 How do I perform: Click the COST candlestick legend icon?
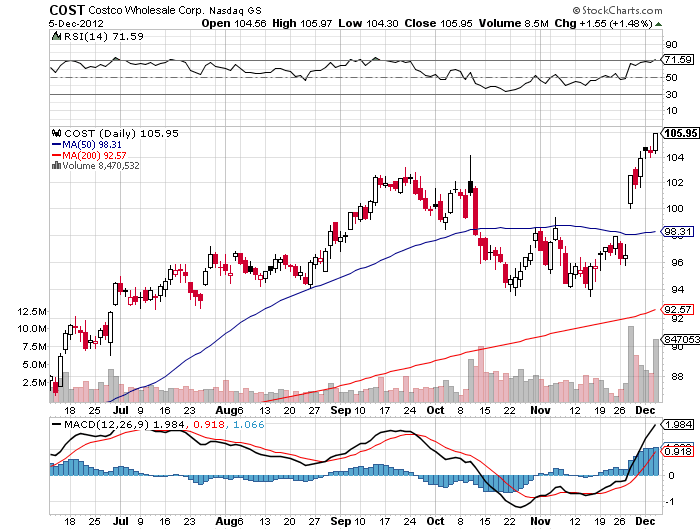(56, 133)
